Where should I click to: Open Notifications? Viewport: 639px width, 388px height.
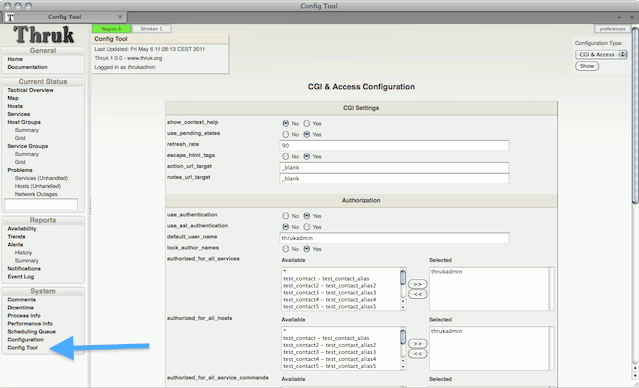[x=24, y=269]
